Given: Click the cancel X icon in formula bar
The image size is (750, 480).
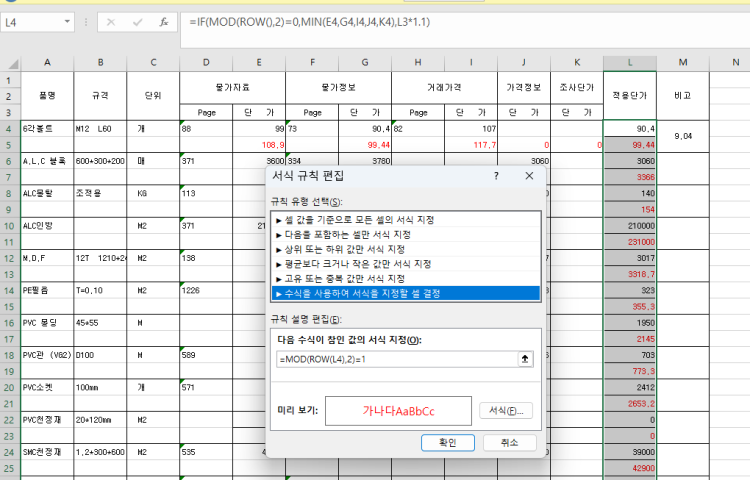Looking at the screenshot, I should (x=111, y=22).
